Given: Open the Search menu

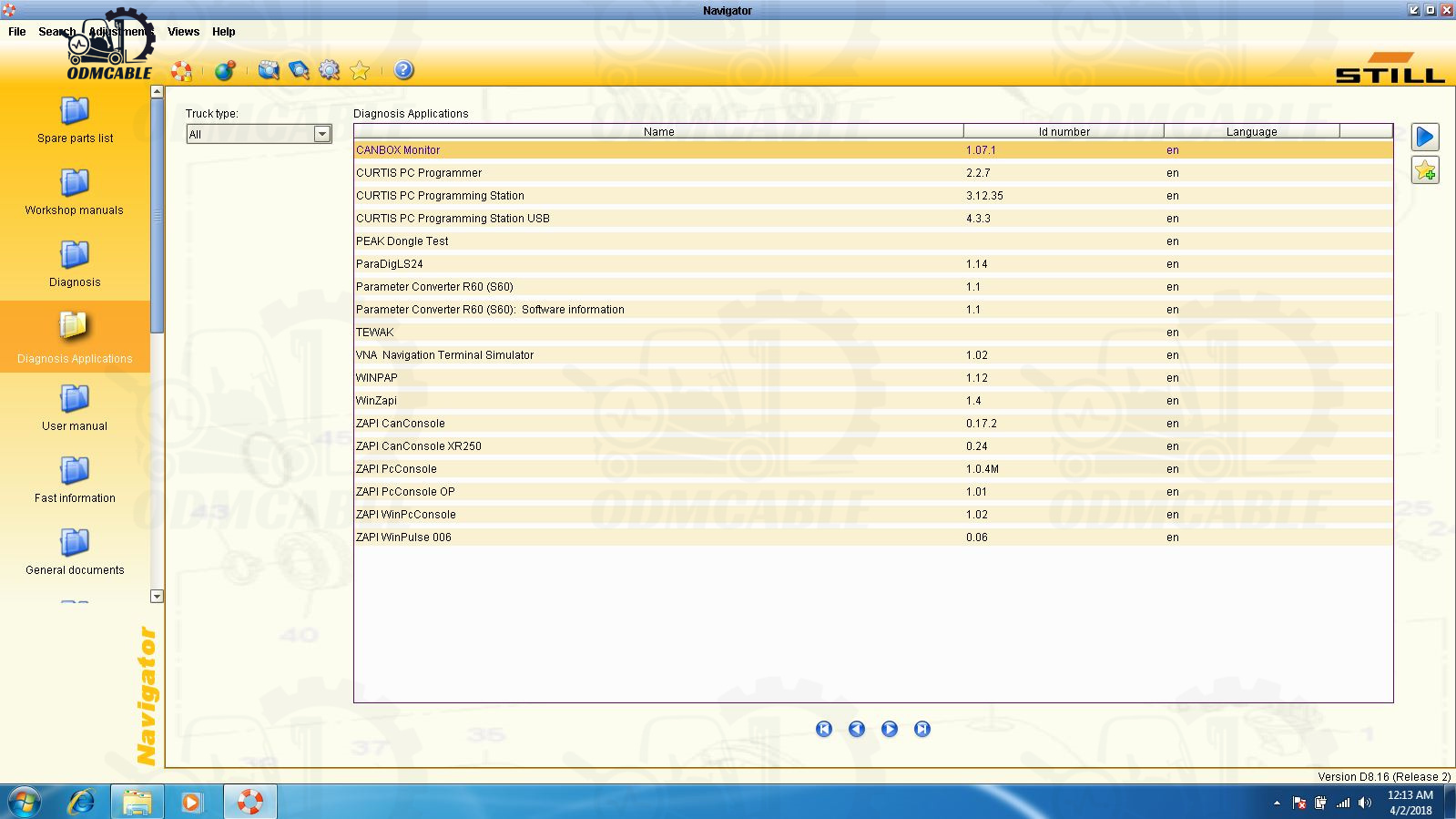Looking at the screenshot, I should click(x=56, y=31).
